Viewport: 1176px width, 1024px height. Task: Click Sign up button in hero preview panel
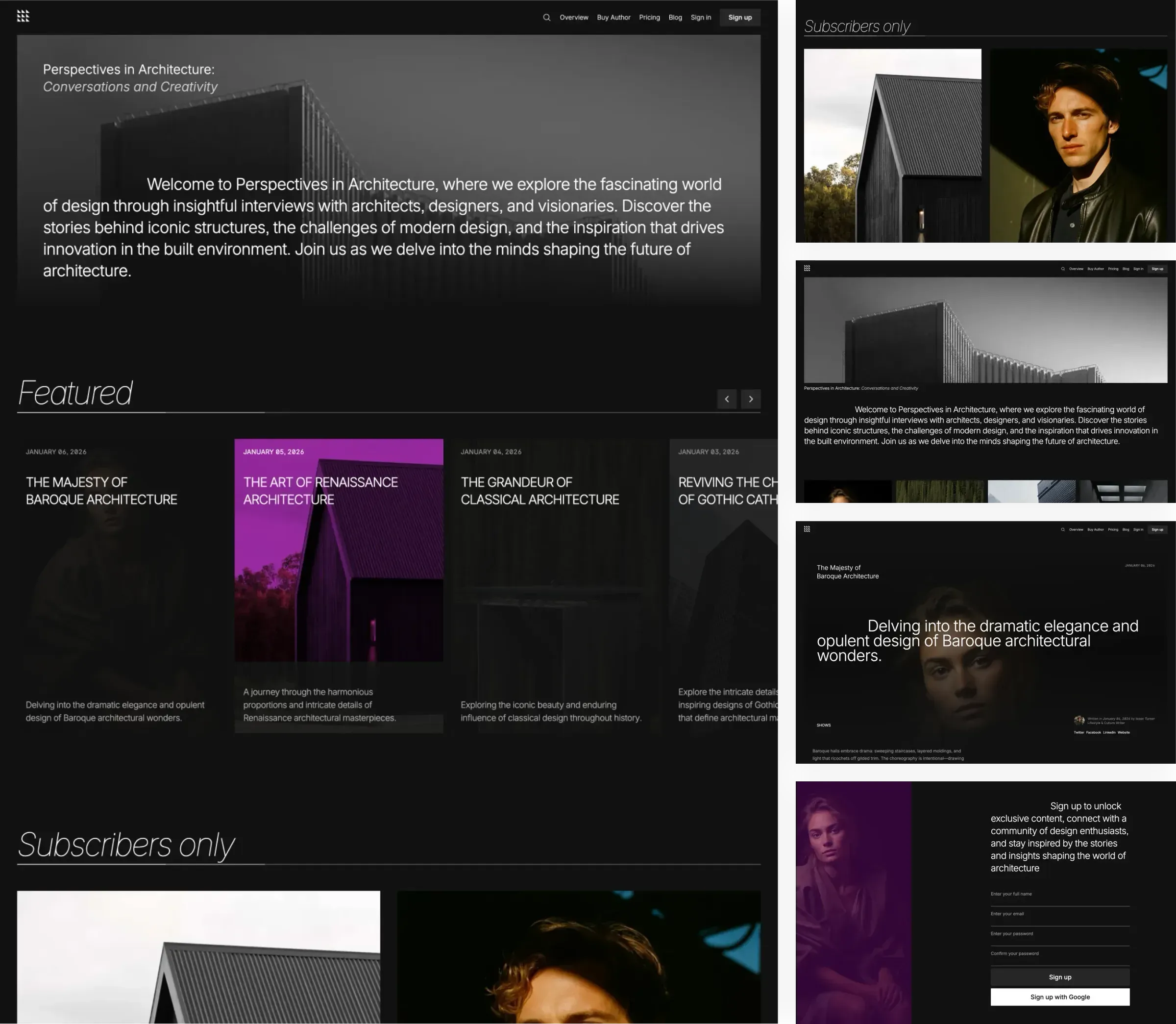click(1157, 269)
